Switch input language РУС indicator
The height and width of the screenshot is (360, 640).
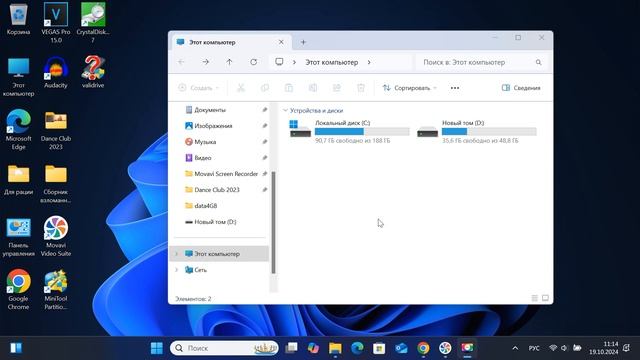pyautogui.click(x=534, y=348)
